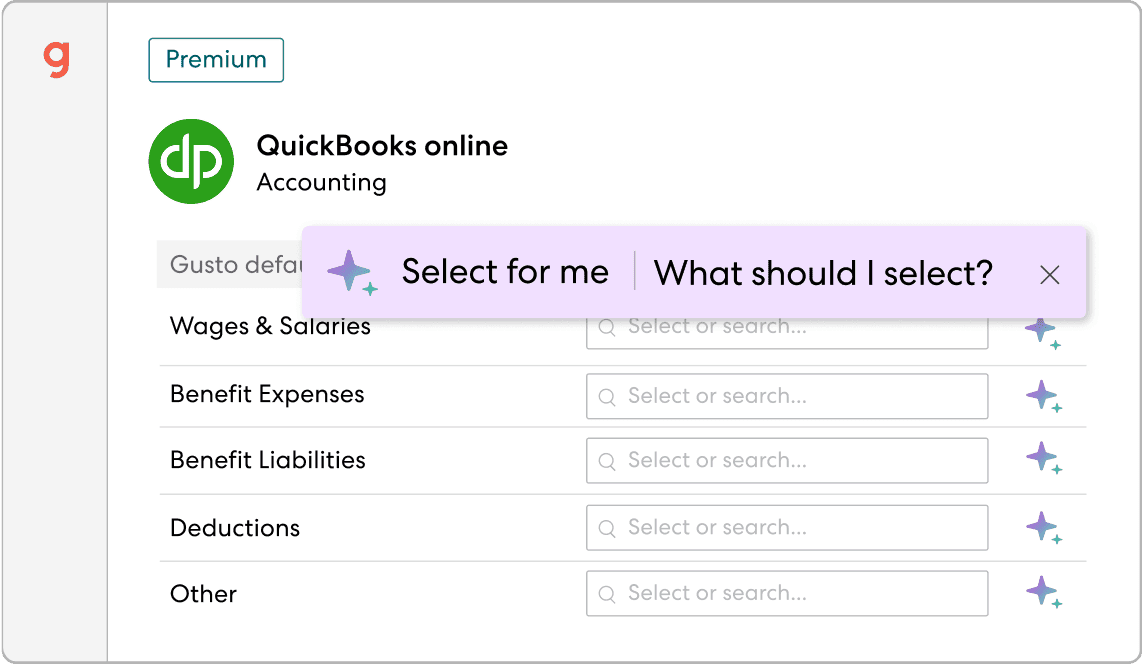The image size is (1142, 664).
Task: Close the Select for me popup
Action: tap(1050, 274)
